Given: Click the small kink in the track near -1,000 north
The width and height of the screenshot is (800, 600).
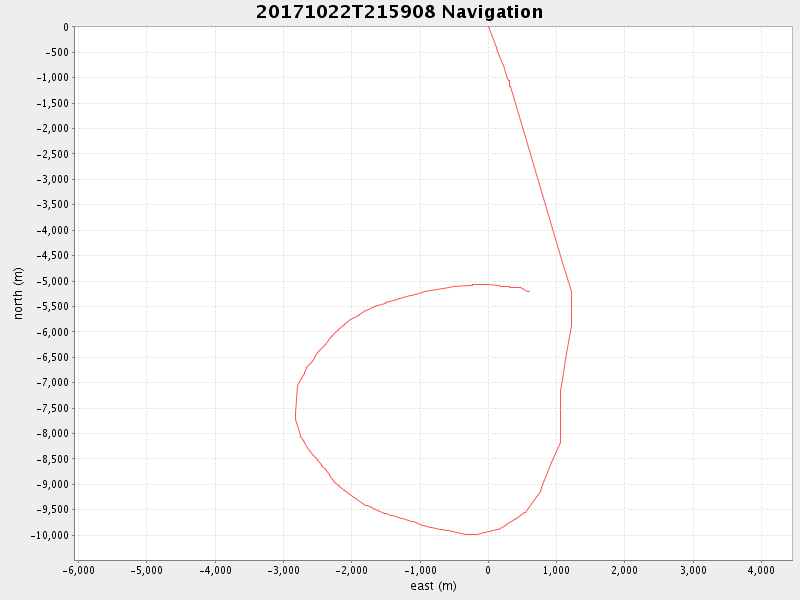Looking at the screenshot, I should click(x=509, y=82).
